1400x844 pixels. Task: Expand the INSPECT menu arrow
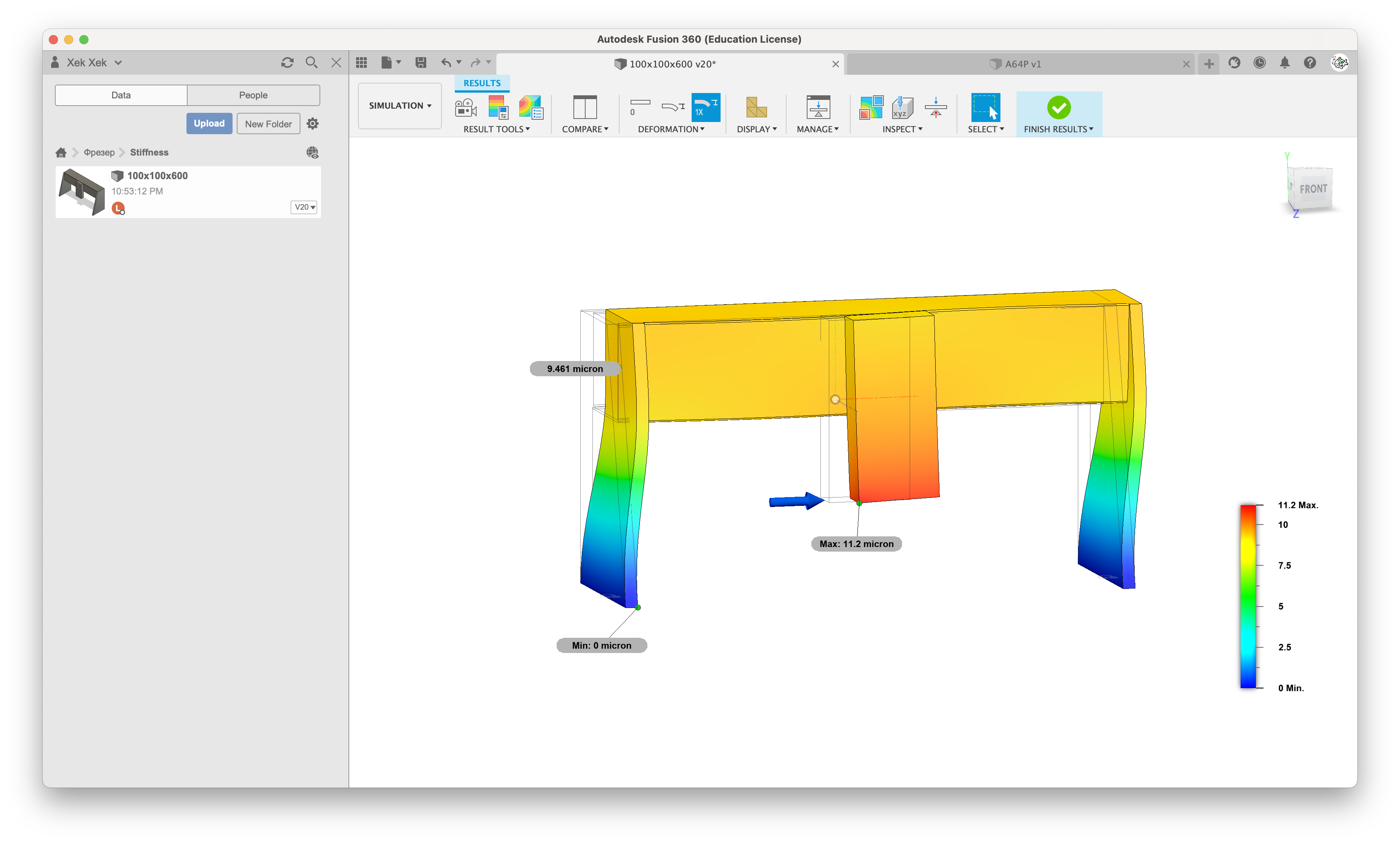tap(920, 130)
